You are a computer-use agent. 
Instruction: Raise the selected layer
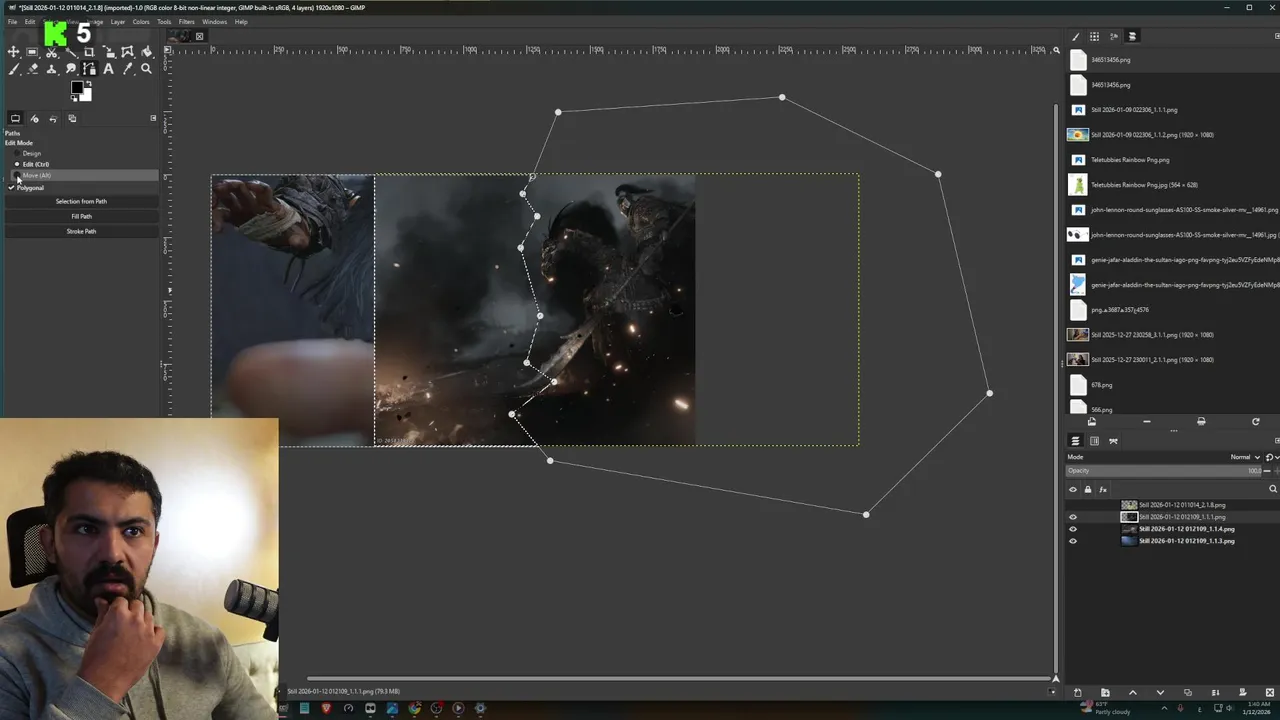(1132, 692)
